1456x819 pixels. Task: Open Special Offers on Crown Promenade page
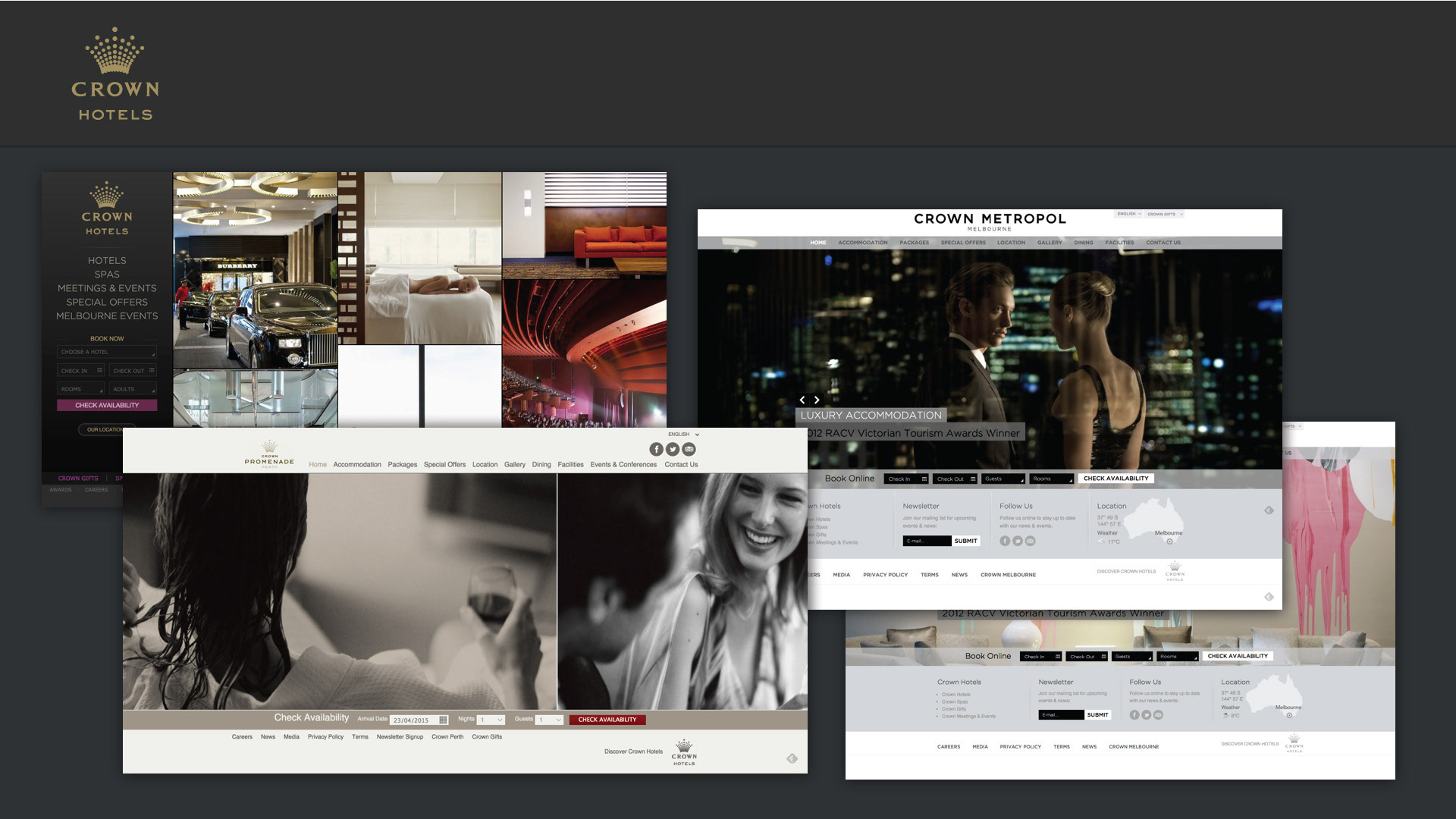[x=444, y=465]
